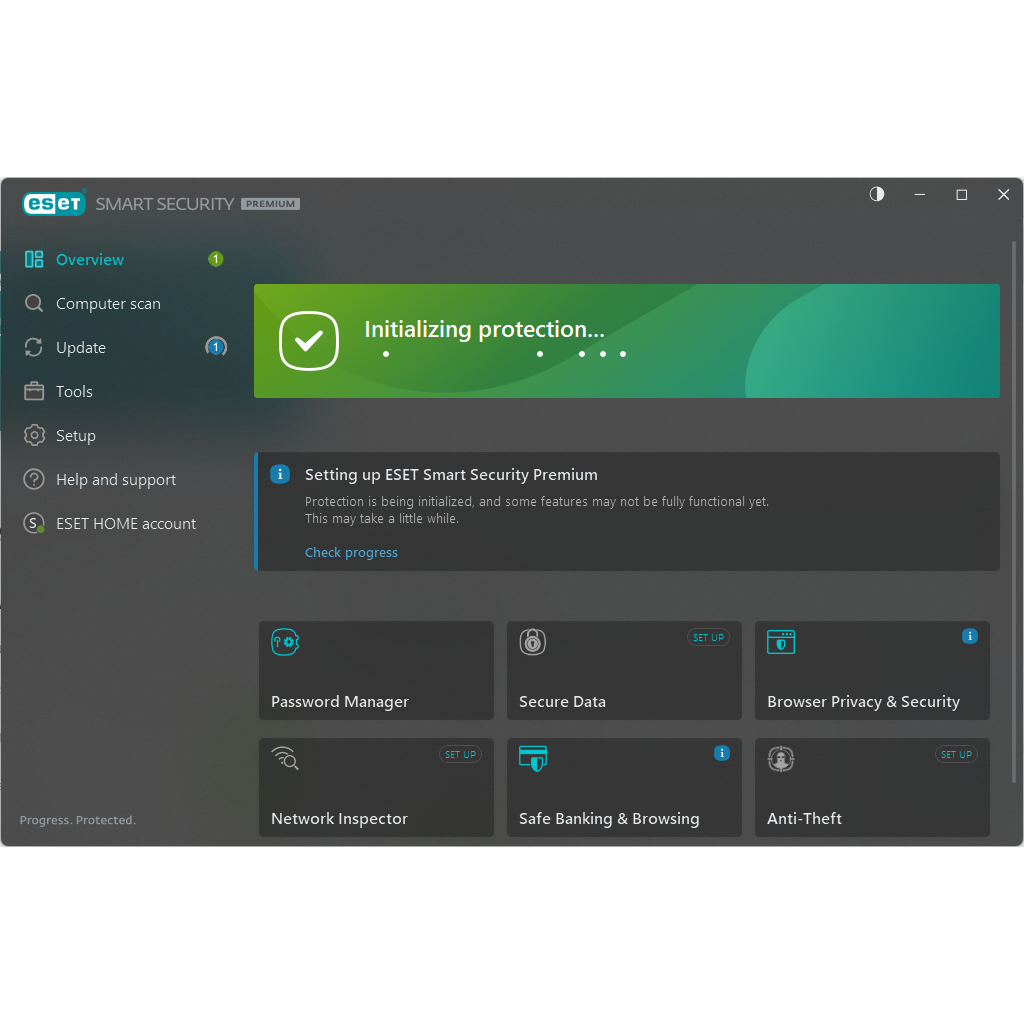Image resolution: width=1024 pixels, height=1024 pixels.
Task: Click the Update refresh arrows icon
Action: click(34, 347)
